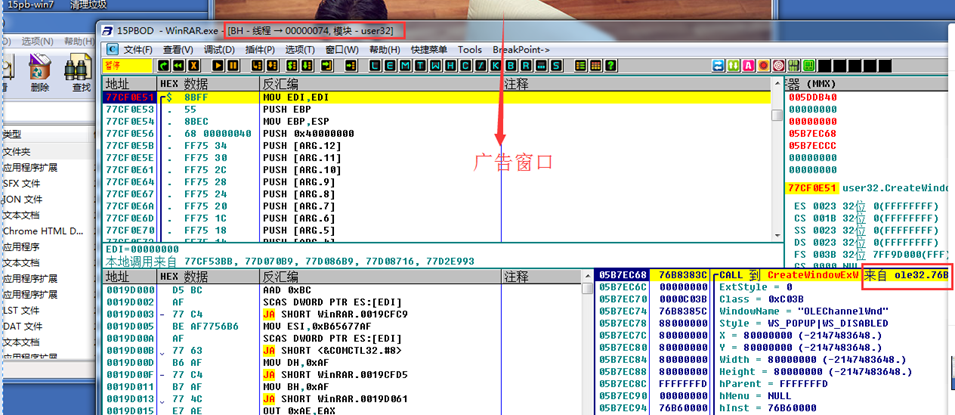
Task: Open Windows list with W icon
Action: pyautogui.click(x=435, y=65)
